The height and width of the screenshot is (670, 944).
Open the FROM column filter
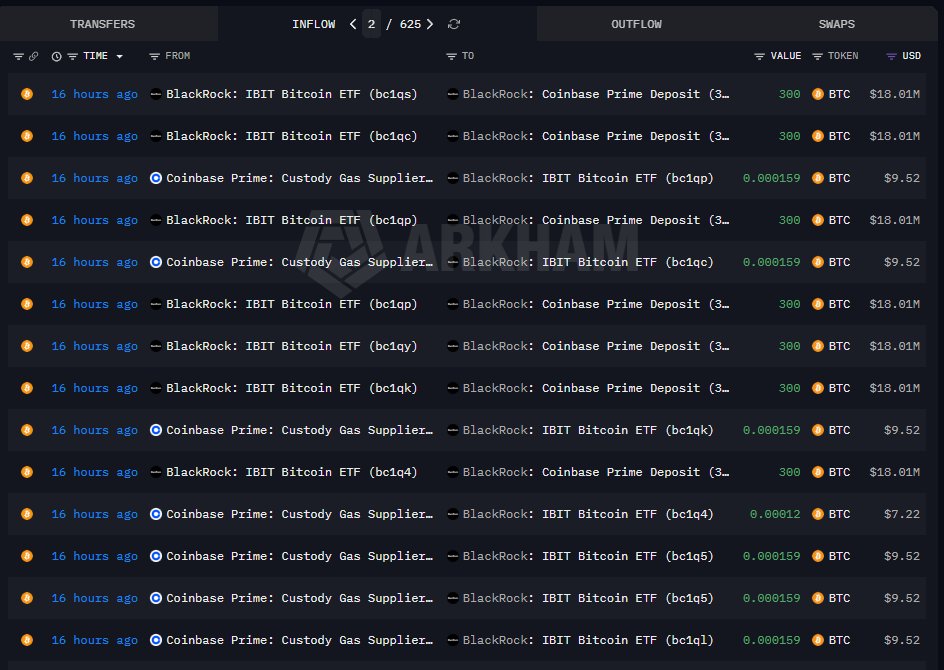tap(155, 56)
